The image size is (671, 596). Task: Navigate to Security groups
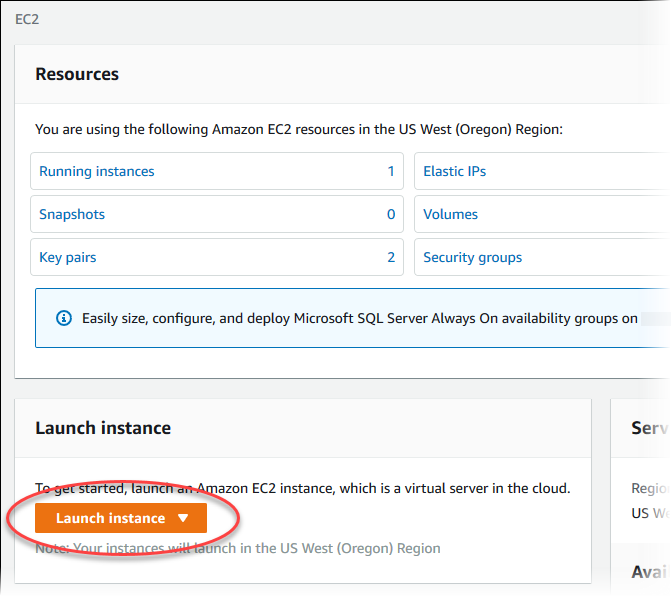click(x=472, y=257)
